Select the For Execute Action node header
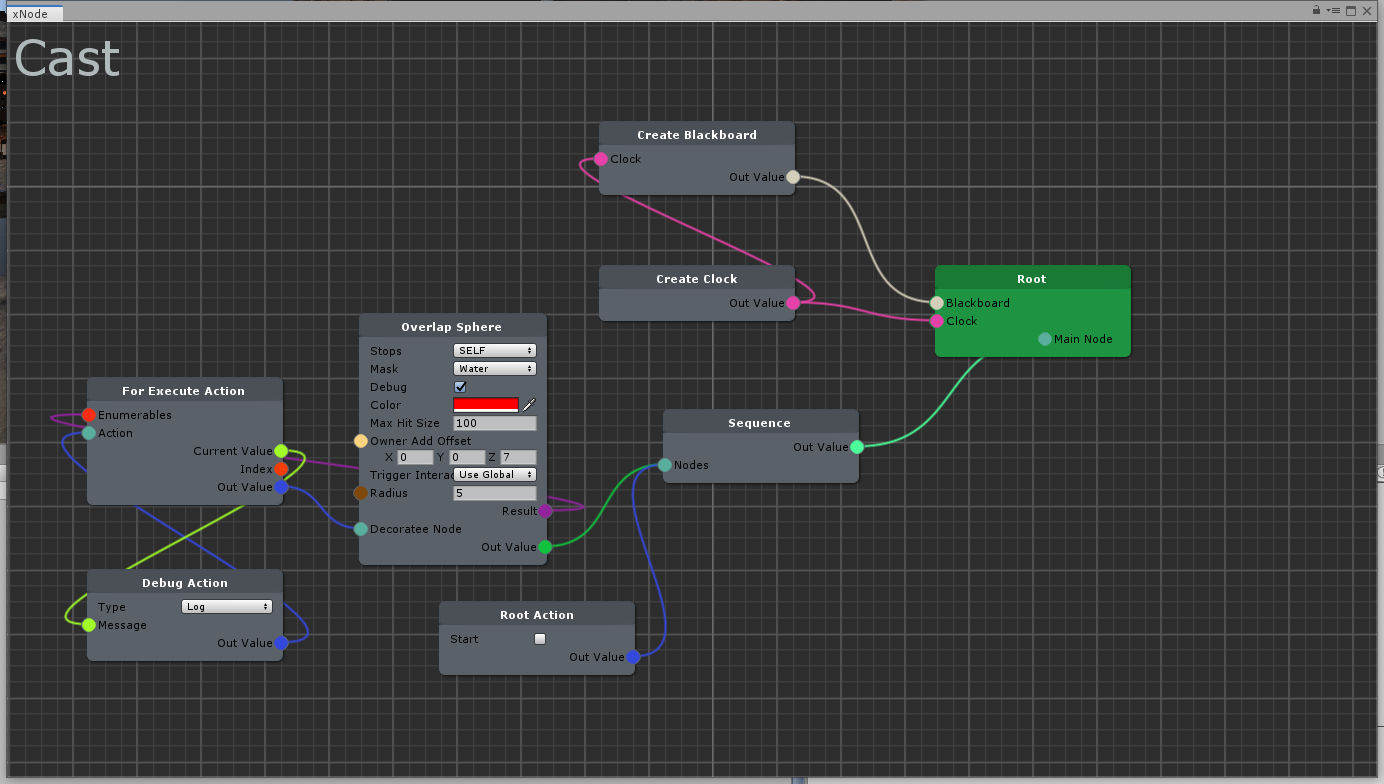1384x784 pixels. point(185,391)
